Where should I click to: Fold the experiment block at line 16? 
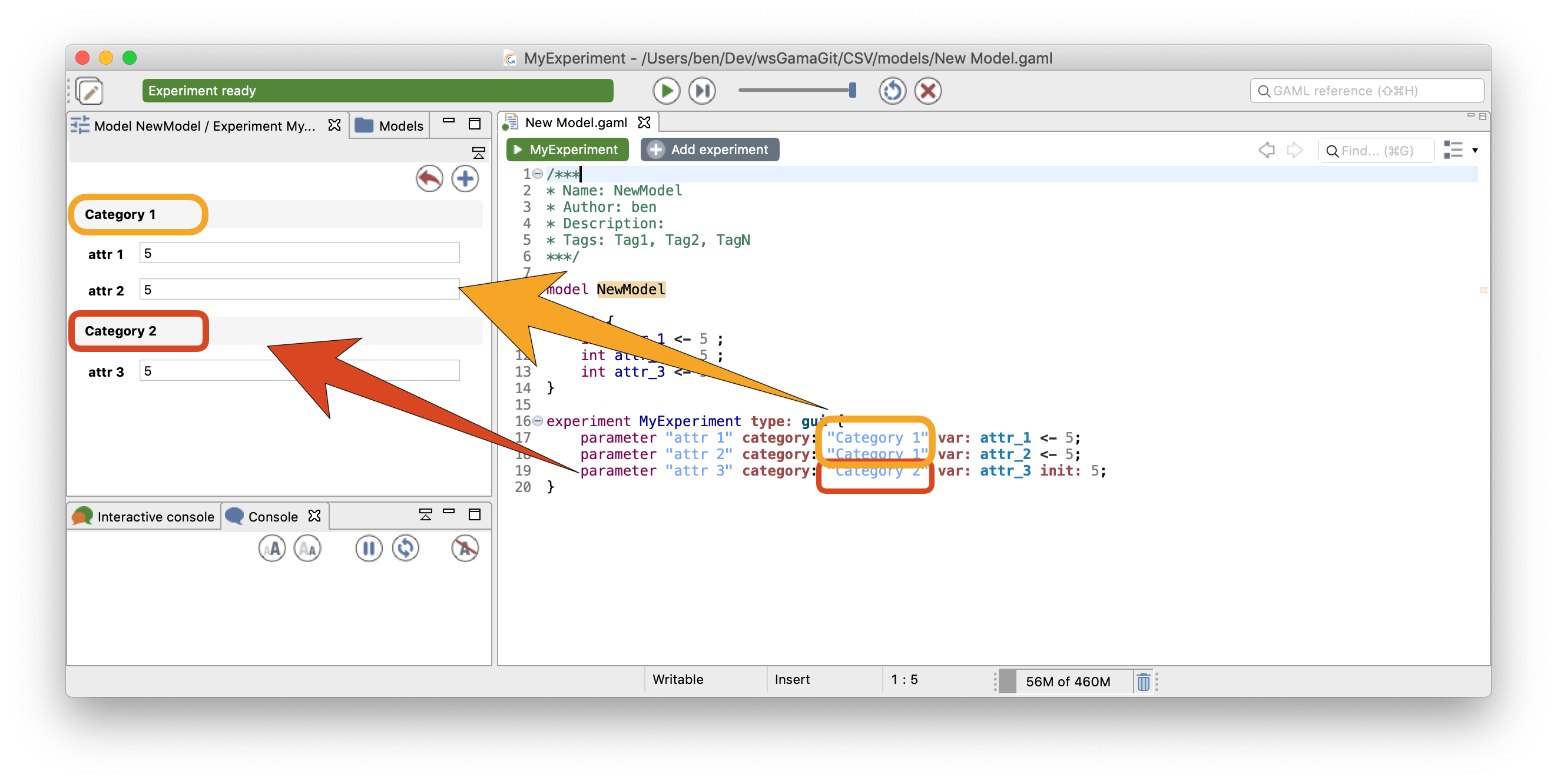(x=537, y=421)
